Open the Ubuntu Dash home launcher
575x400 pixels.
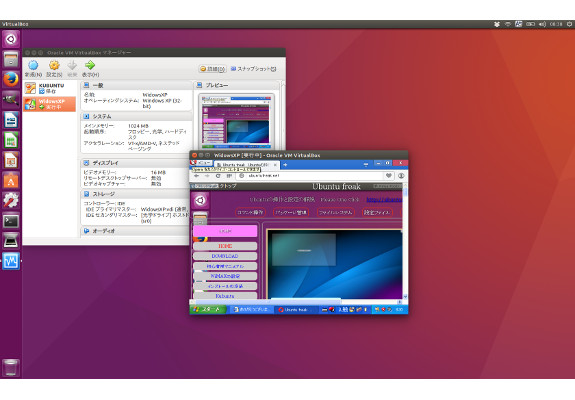pyautogui.click(x=11, y=39)
